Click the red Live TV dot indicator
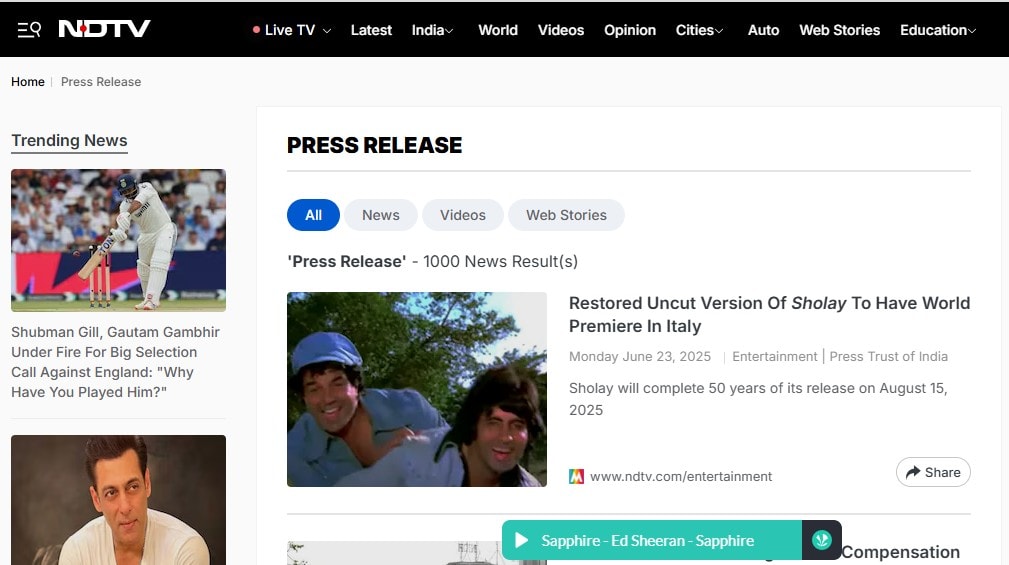 coord(256,30)
